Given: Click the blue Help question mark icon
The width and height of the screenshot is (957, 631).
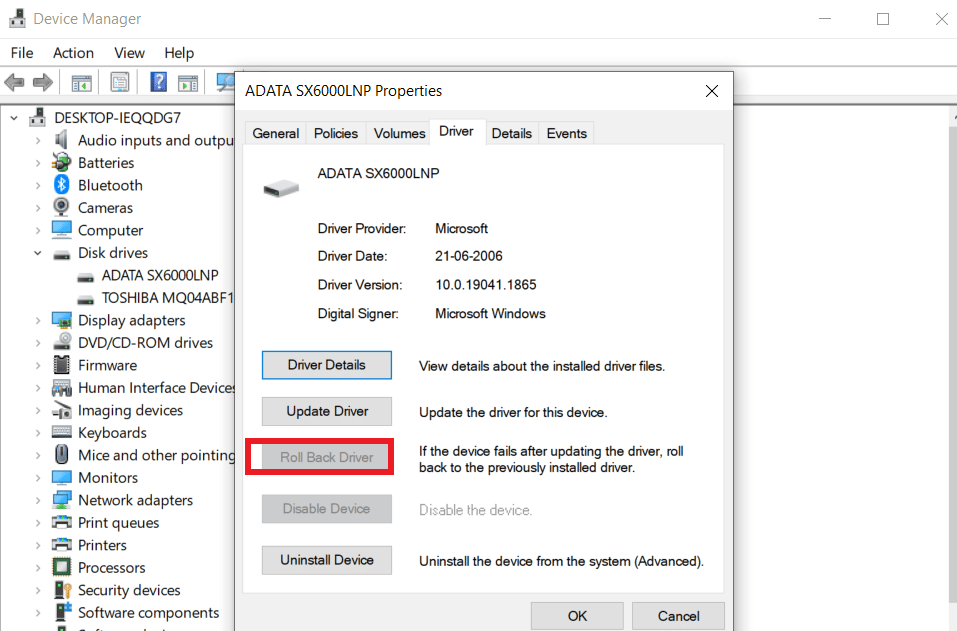Looking at the screenshot, I should coord(158,82).
